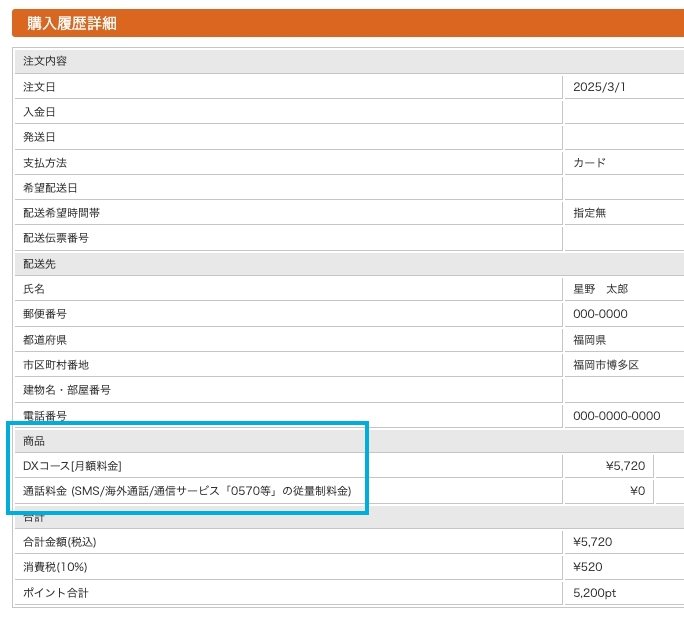Select the 福岡県 value

pyautogui.click(x=589, y=340)
